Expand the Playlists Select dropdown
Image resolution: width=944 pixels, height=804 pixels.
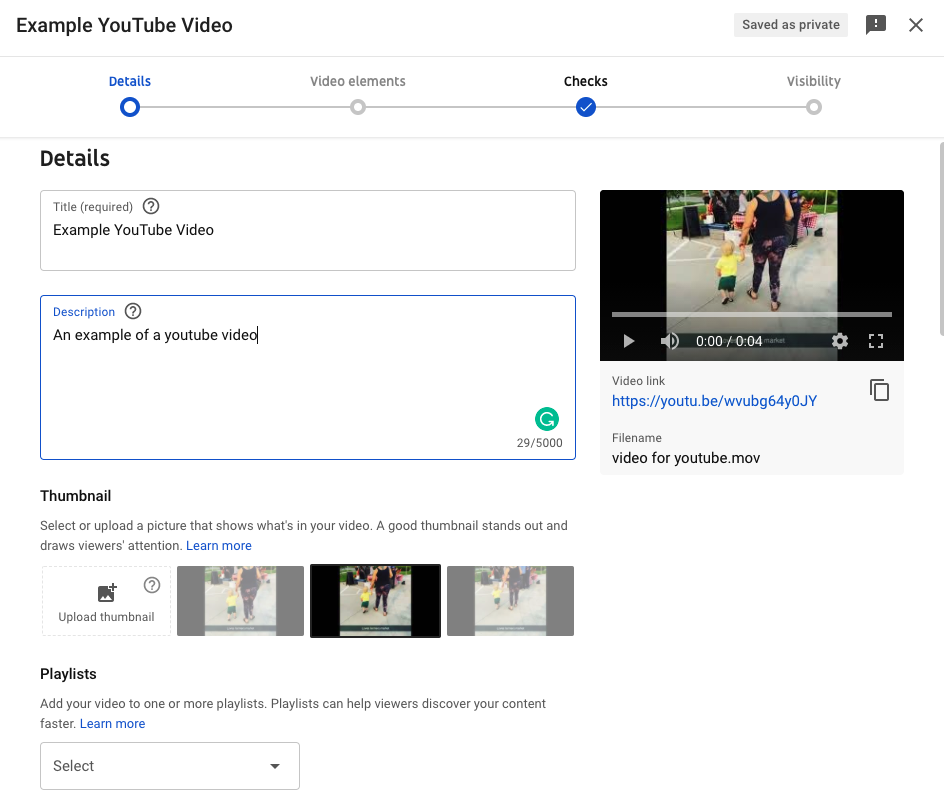(170, 766)
